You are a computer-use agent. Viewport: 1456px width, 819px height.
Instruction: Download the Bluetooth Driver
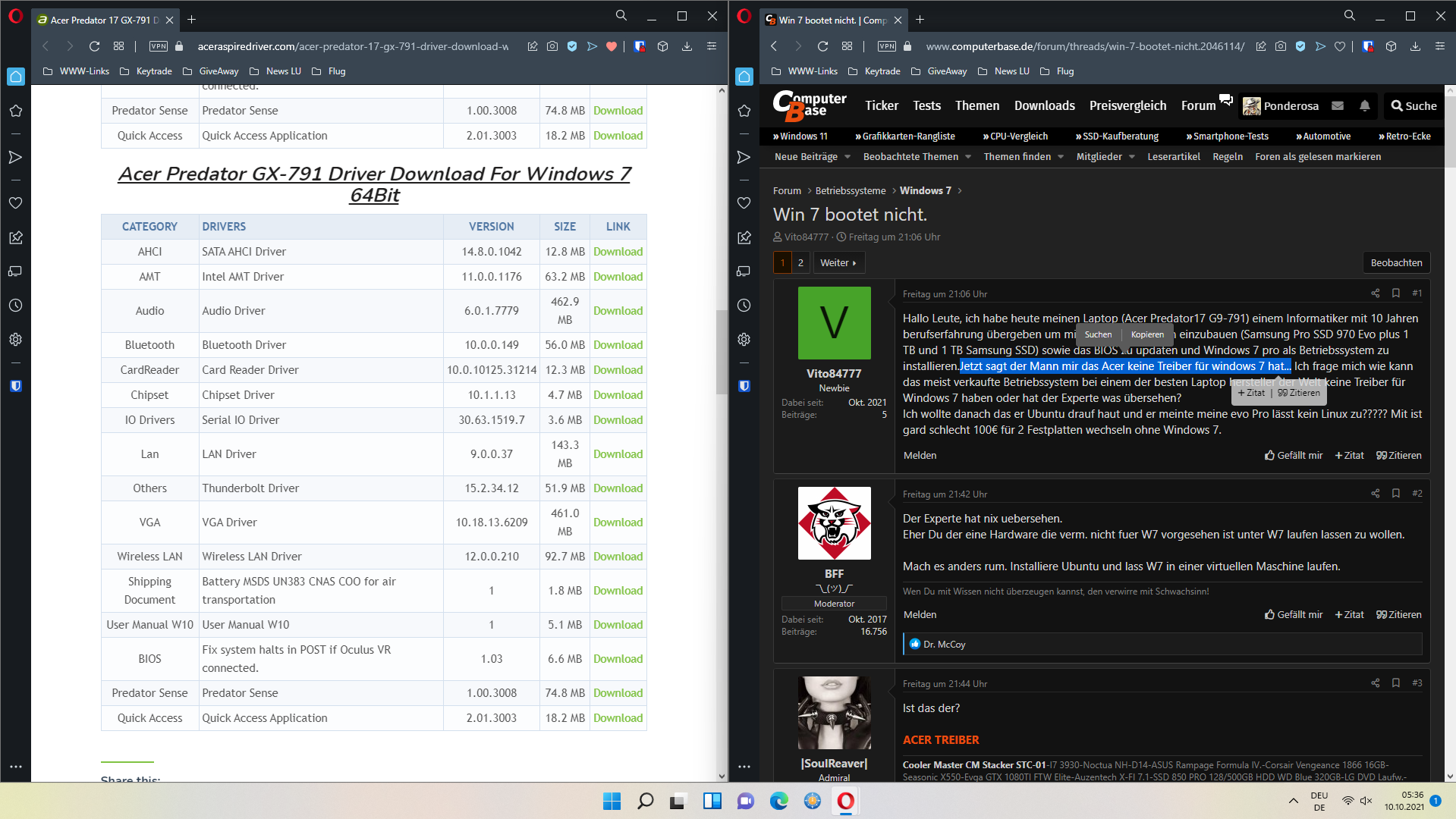click(x=618, y=345)
